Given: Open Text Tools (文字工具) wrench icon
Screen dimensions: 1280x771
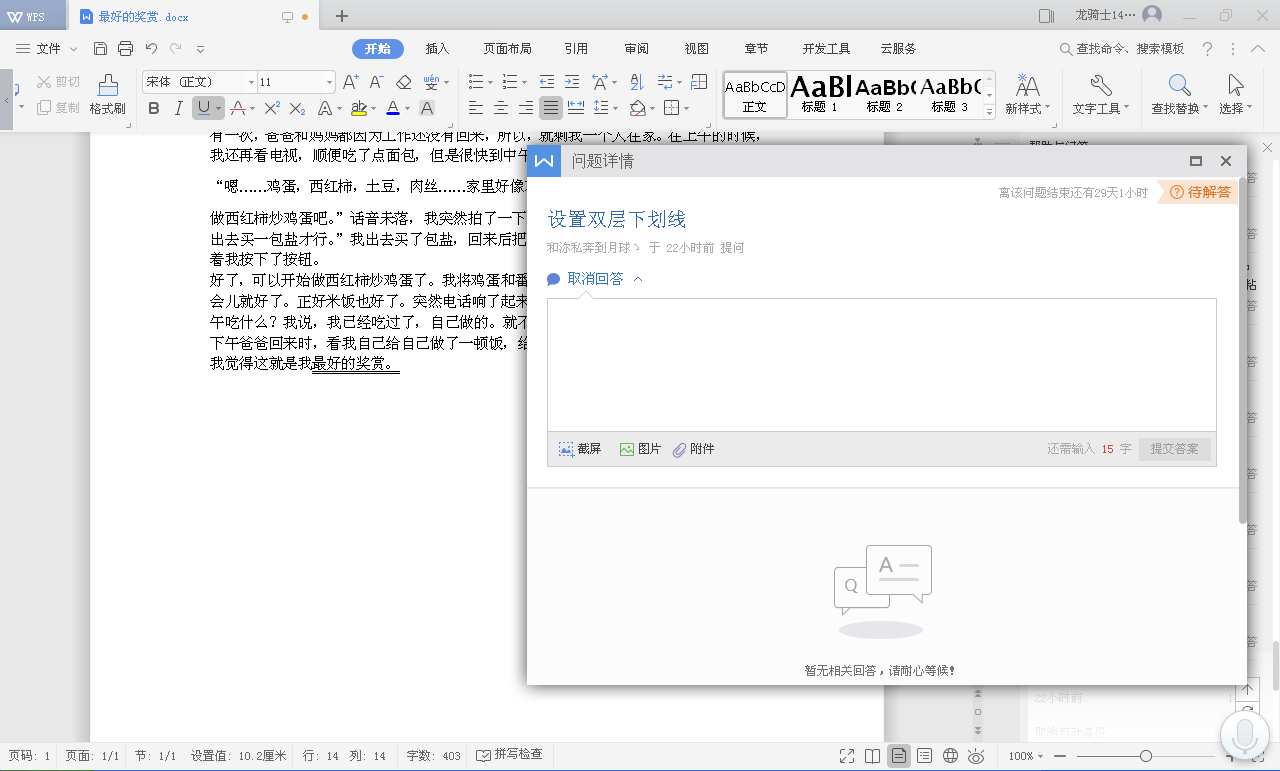Looking at the screenshot, I should point(1100,95).
